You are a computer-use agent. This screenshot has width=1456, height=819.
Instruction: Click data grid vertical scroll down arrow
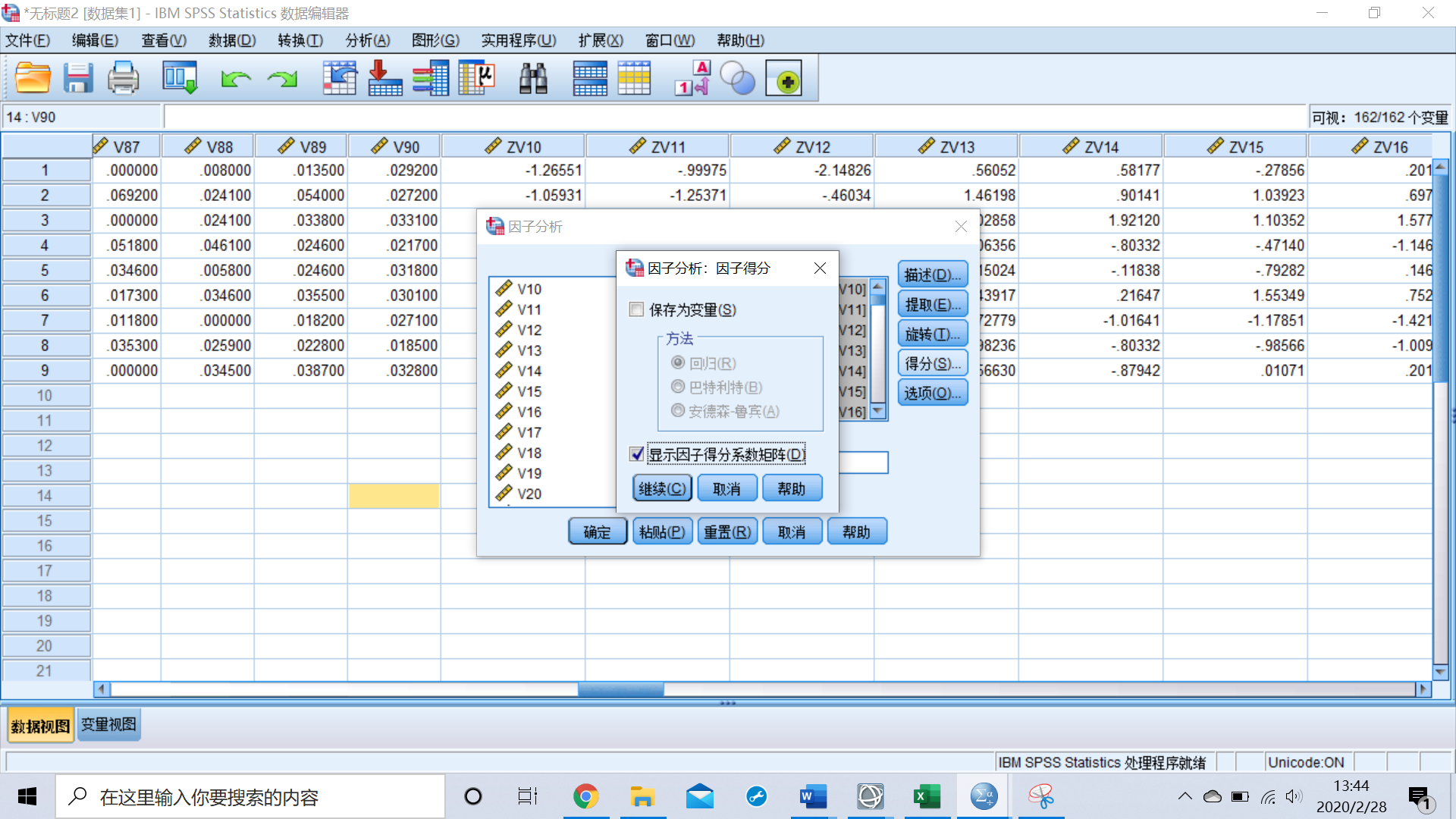pyautogui.click(x=1441, y=672)
